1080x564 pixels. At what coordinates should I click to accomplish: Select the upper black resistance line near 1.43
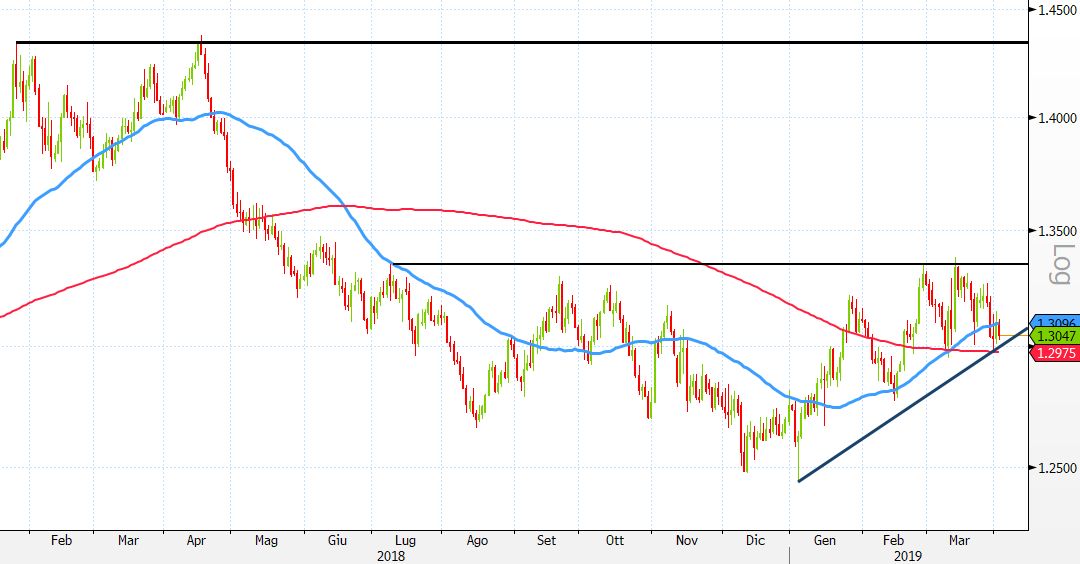click(522, 43)
